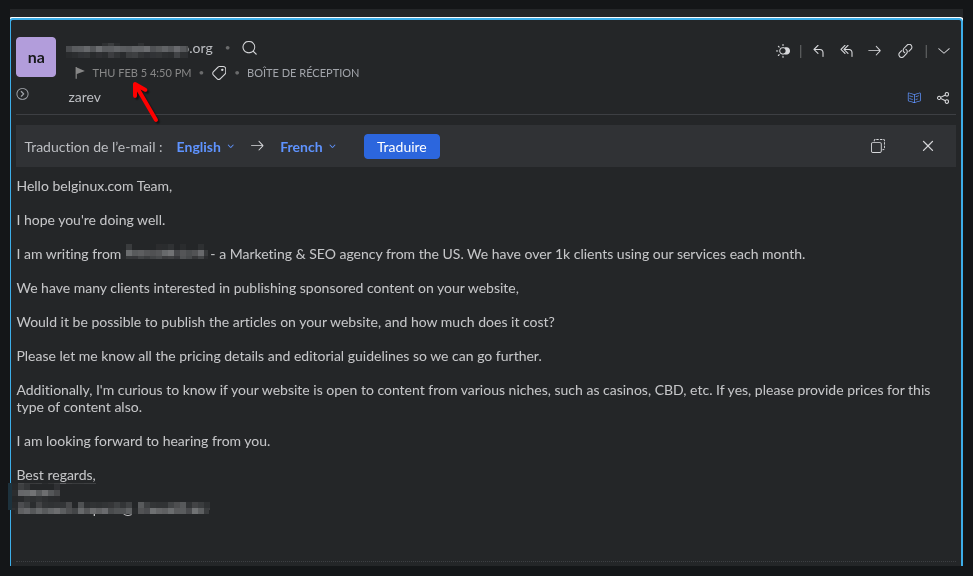Expand recipient details with circled arrow
Image resolution: width=973 pixels, height=576 pixels.
[23, 94]
